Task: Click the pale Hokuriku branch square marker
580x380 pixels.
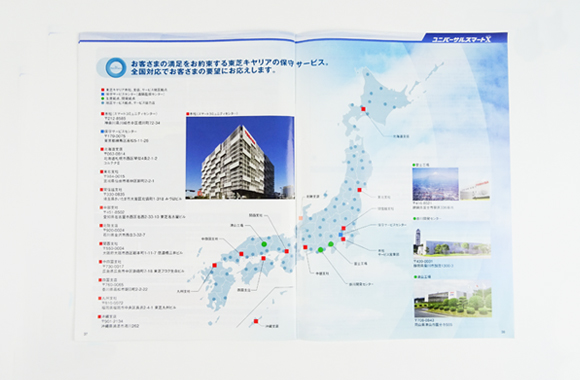Action: coord(300,218)
